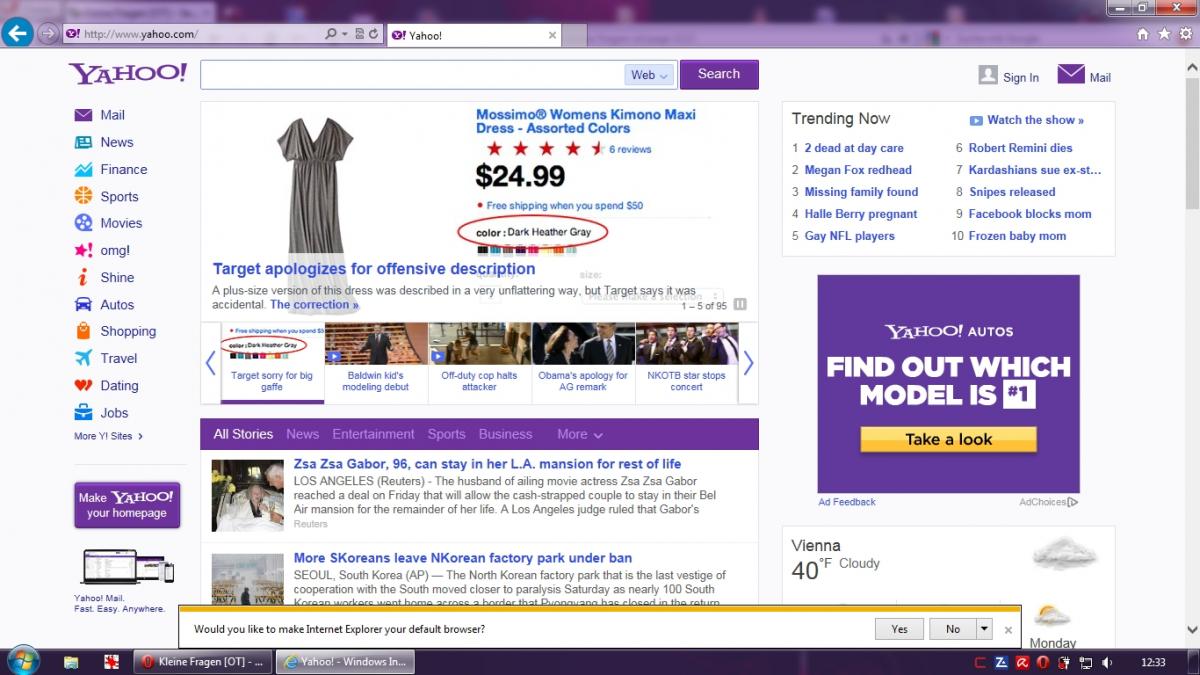This screenshot has height=675, width=1200.
Task: Close the Yahoo! browser tab
Action: pos(552,35)
